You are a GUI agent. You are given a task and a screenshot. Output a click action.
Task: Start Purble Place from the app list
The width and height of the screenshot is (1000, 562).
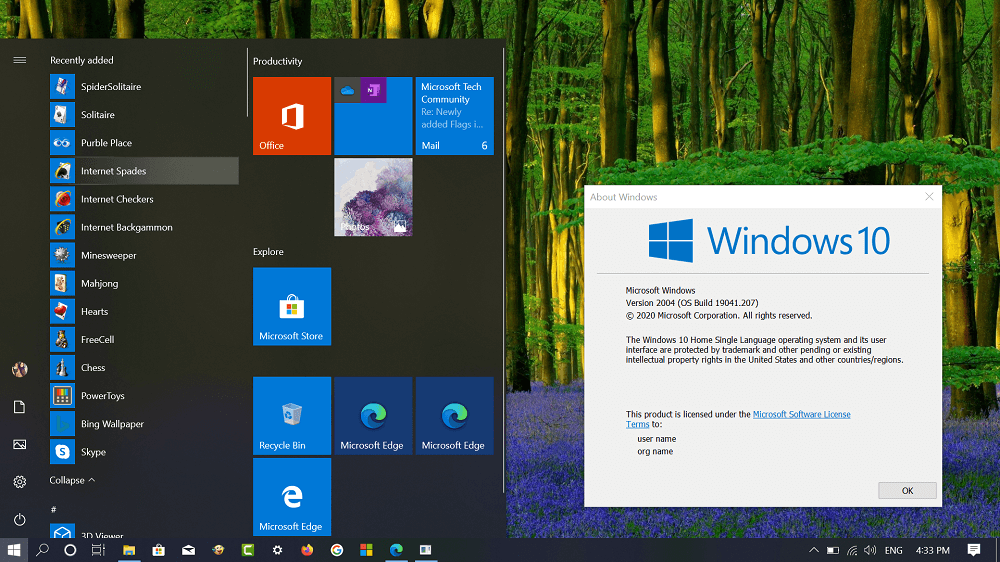144,142
